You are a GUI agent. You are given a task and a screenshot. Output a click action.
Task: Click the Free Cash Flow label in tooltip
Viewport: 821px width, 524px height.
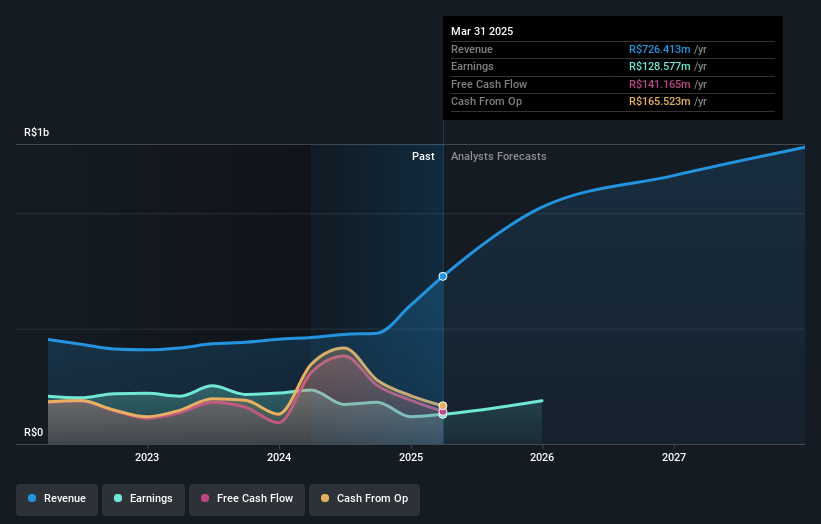pos(489,84)
